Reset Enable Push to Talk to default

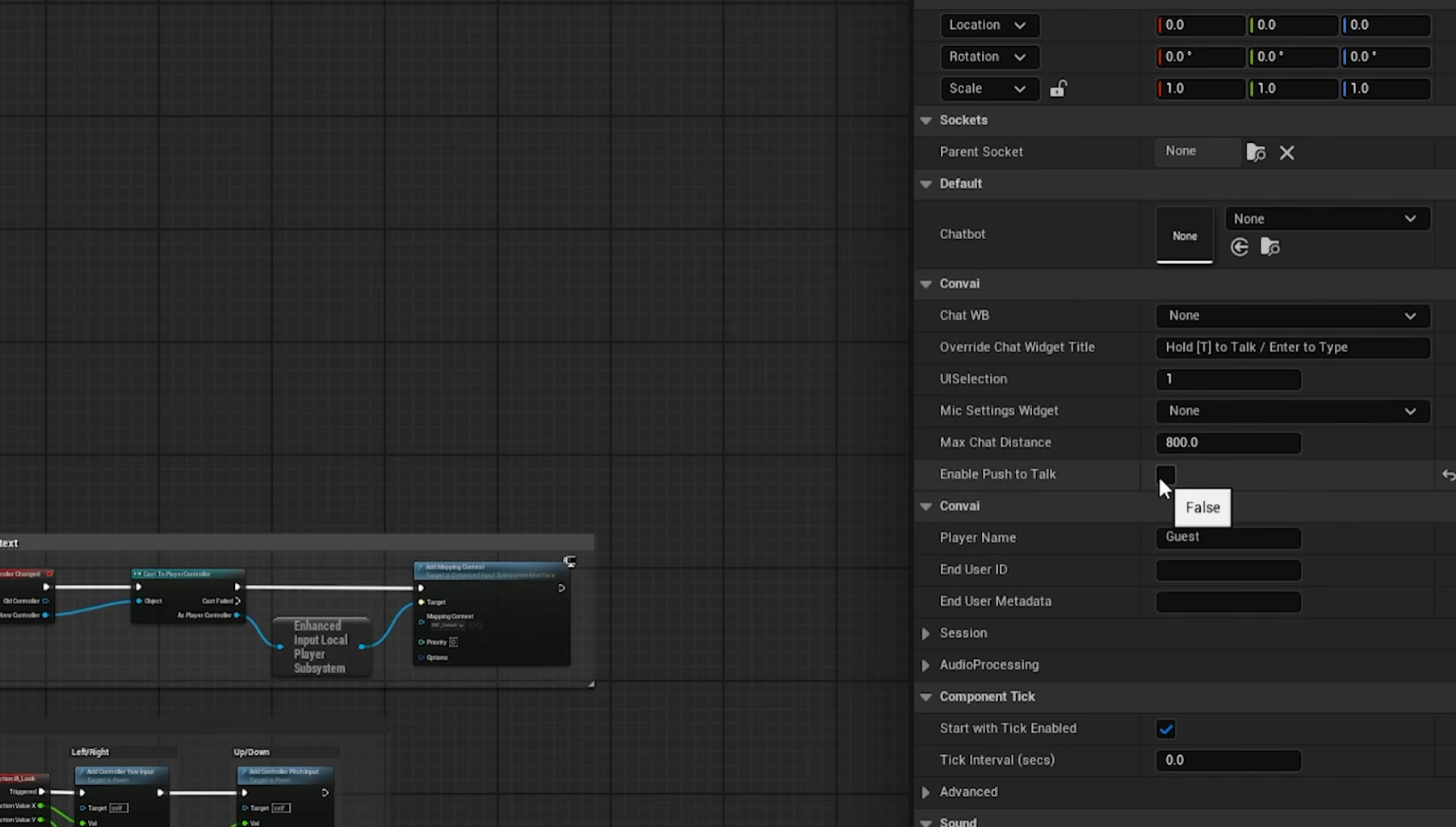[x=1447, y=475]
